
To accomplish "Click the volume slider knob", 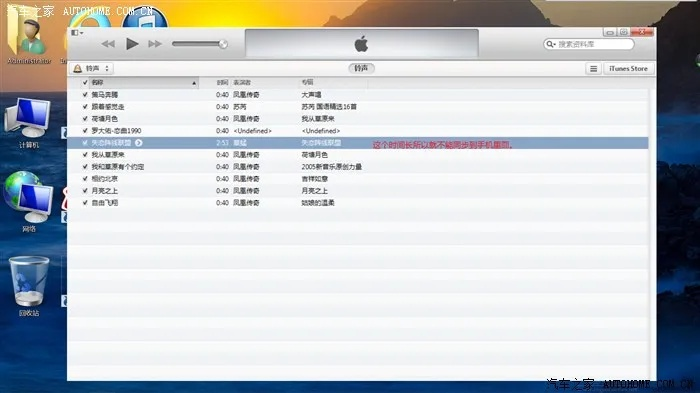I will 223,44.
